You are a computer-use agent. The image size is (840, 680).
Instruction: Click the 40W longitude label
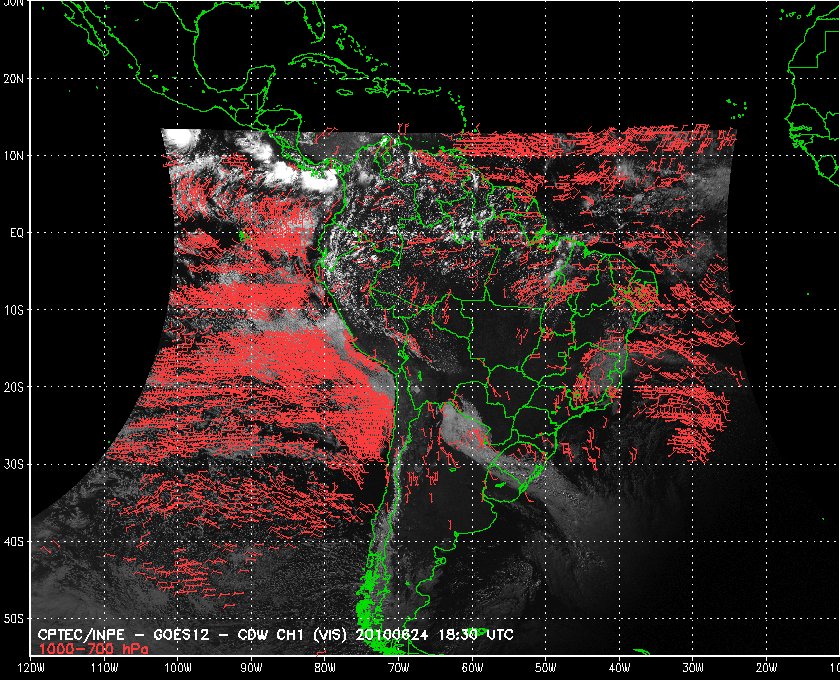pos(619,668)
